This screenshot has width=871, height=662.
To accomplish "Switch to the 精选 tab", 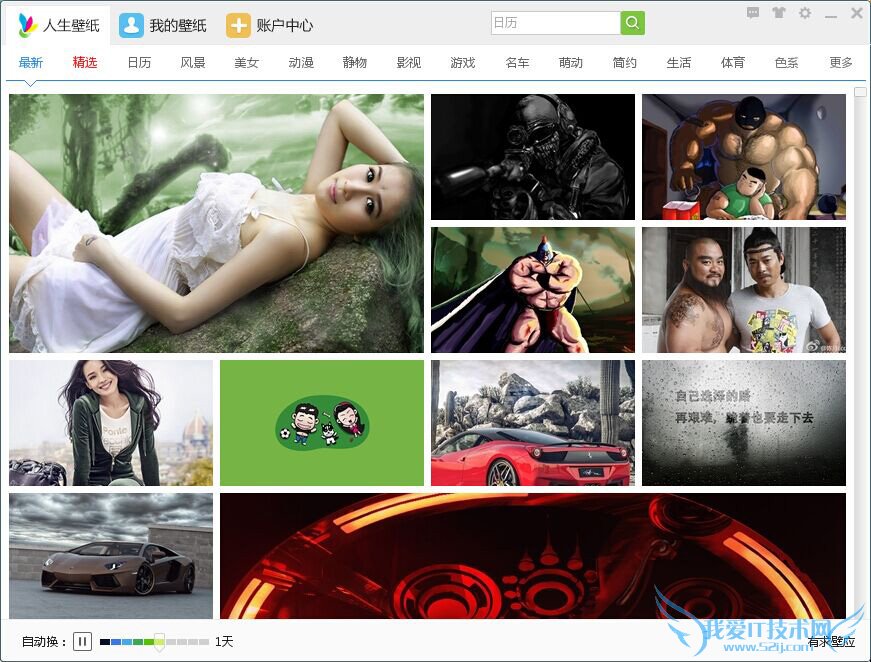I will click(84, 62).
